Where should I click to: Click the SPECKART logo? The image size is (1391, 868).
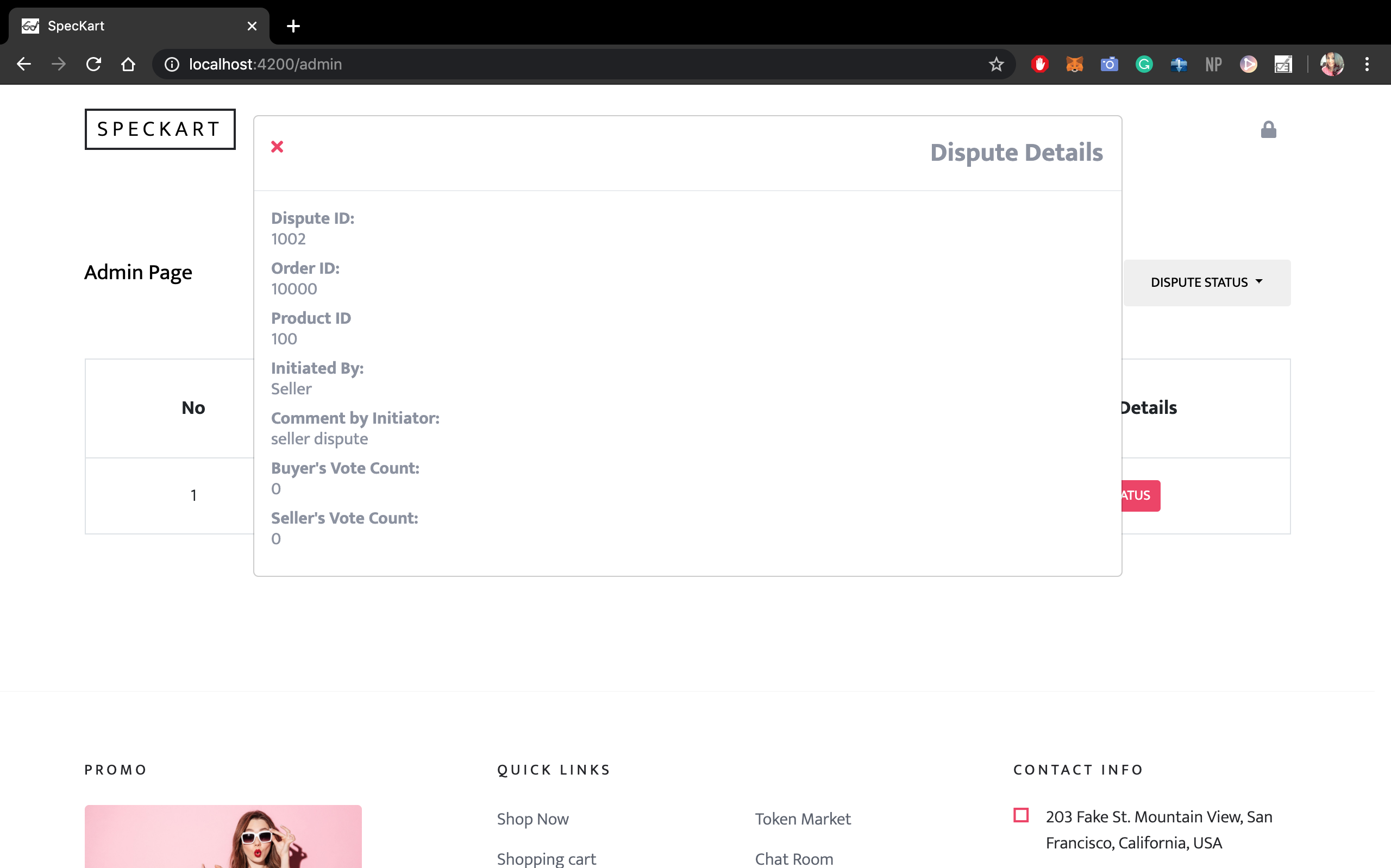(160, 129)
